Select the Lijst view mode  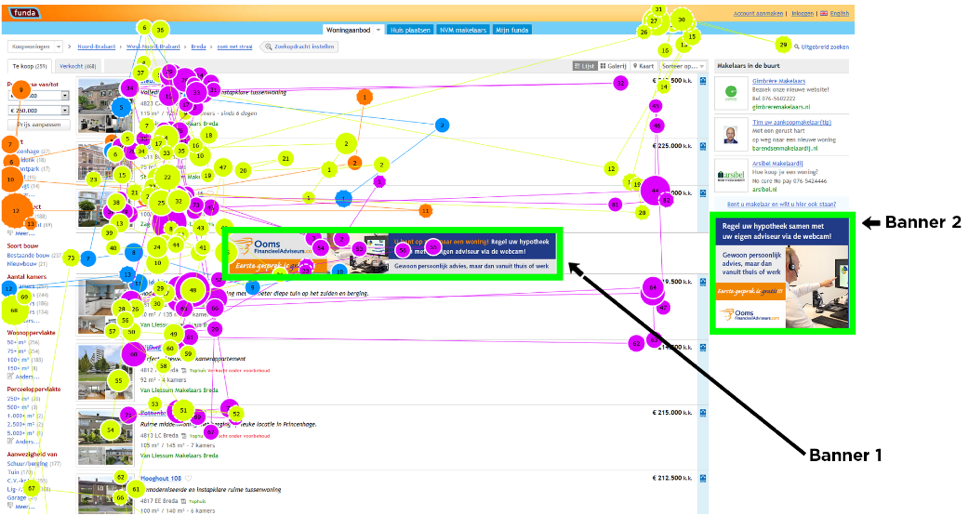pos(585,66)
